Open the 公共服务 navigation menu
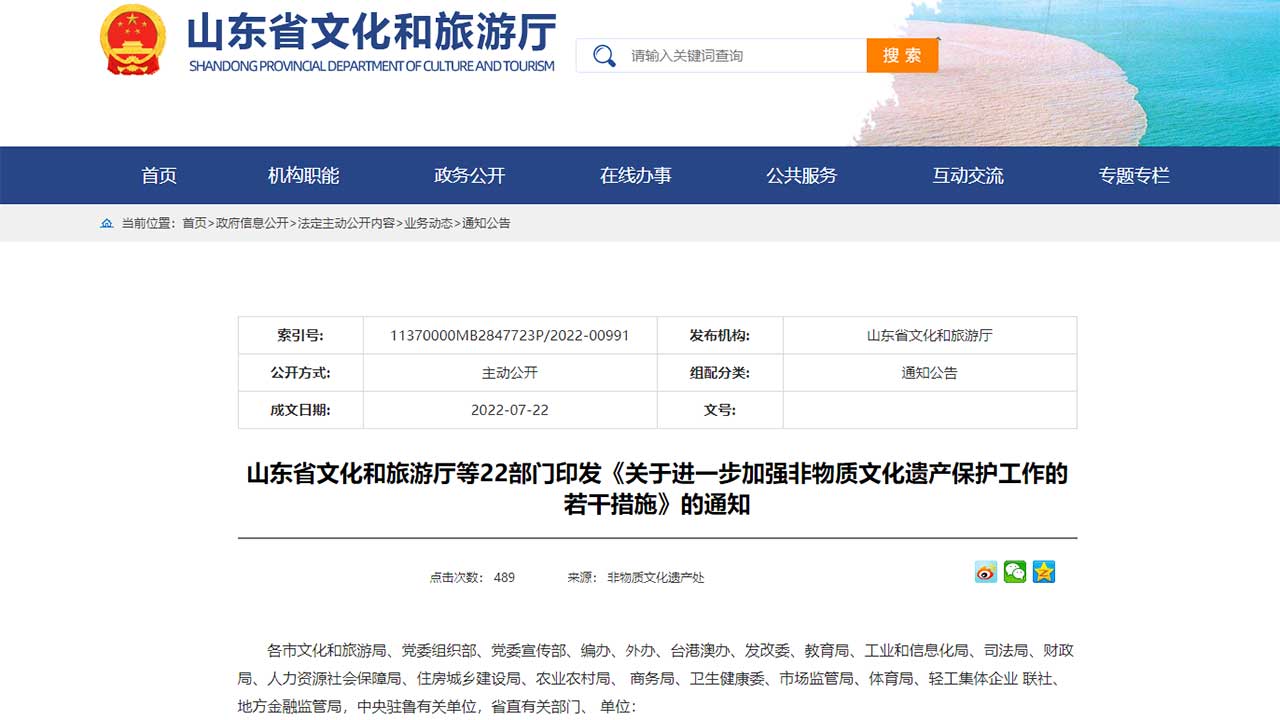Screen dimensions: 1280x720 (803, 175)
